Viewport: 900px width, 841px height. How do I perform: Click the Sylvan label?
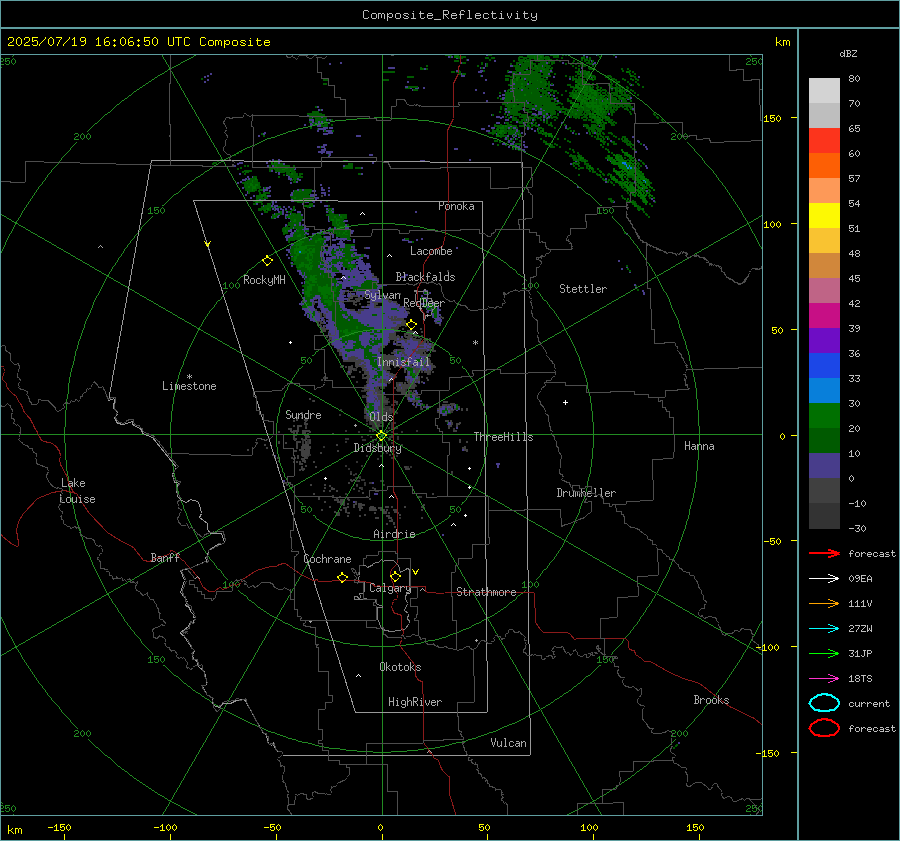(382, 296)
